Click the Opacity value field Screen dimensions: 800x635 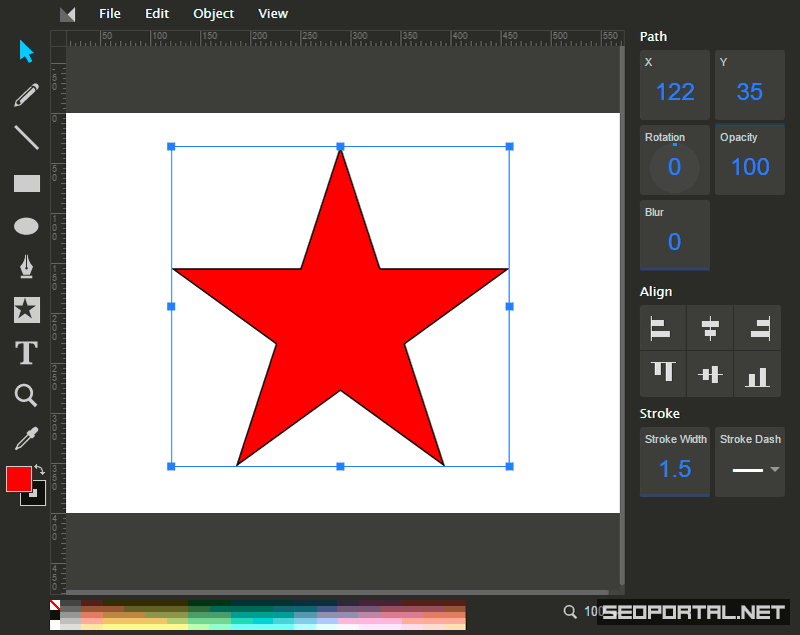749,167
